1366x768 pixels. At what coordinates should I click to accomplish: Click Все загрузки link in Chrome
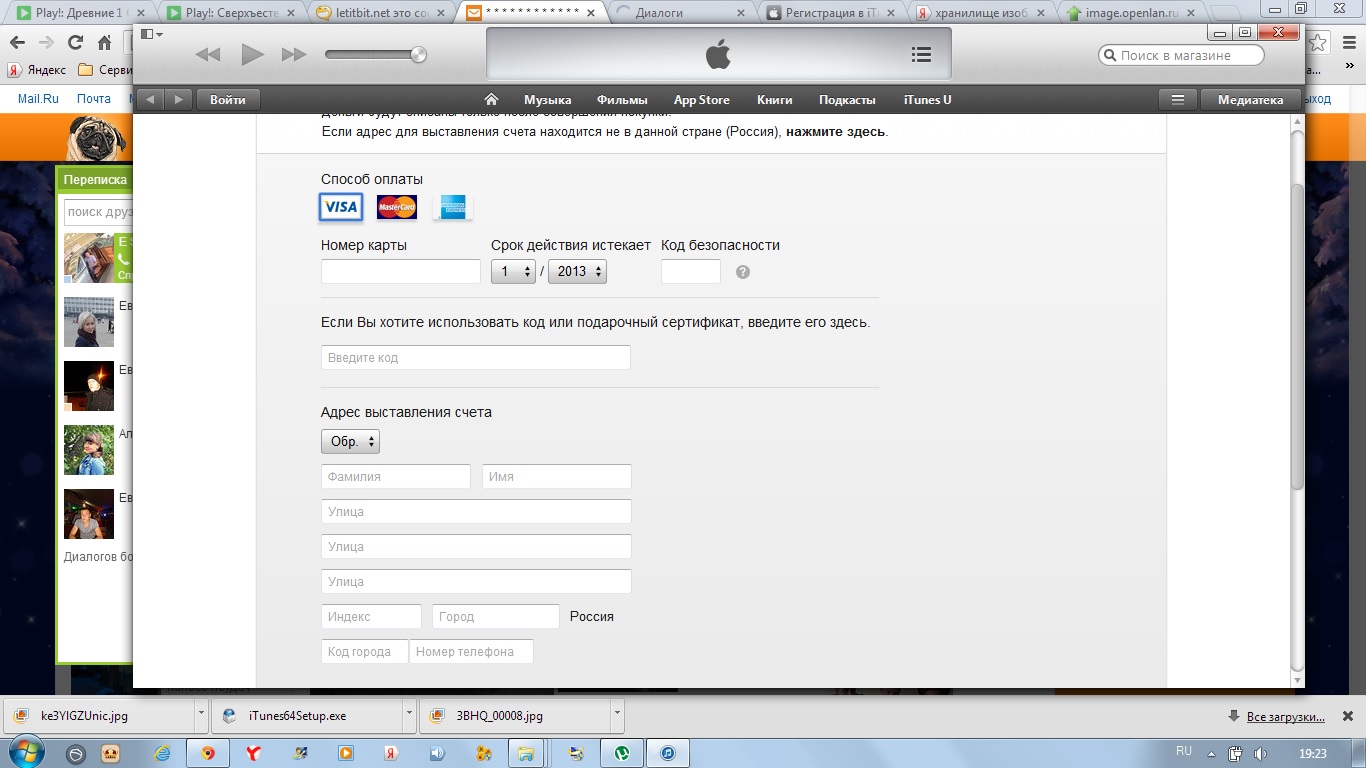tap(1286, 717)
